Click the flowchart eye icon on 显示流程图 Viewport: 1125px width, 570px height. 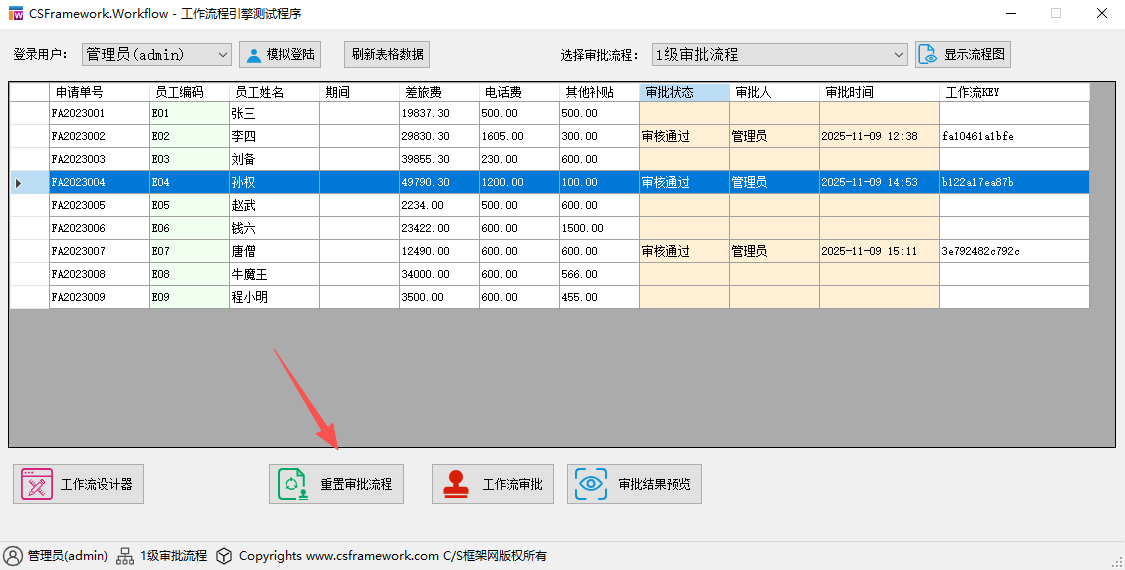click(x=928, y=55)
